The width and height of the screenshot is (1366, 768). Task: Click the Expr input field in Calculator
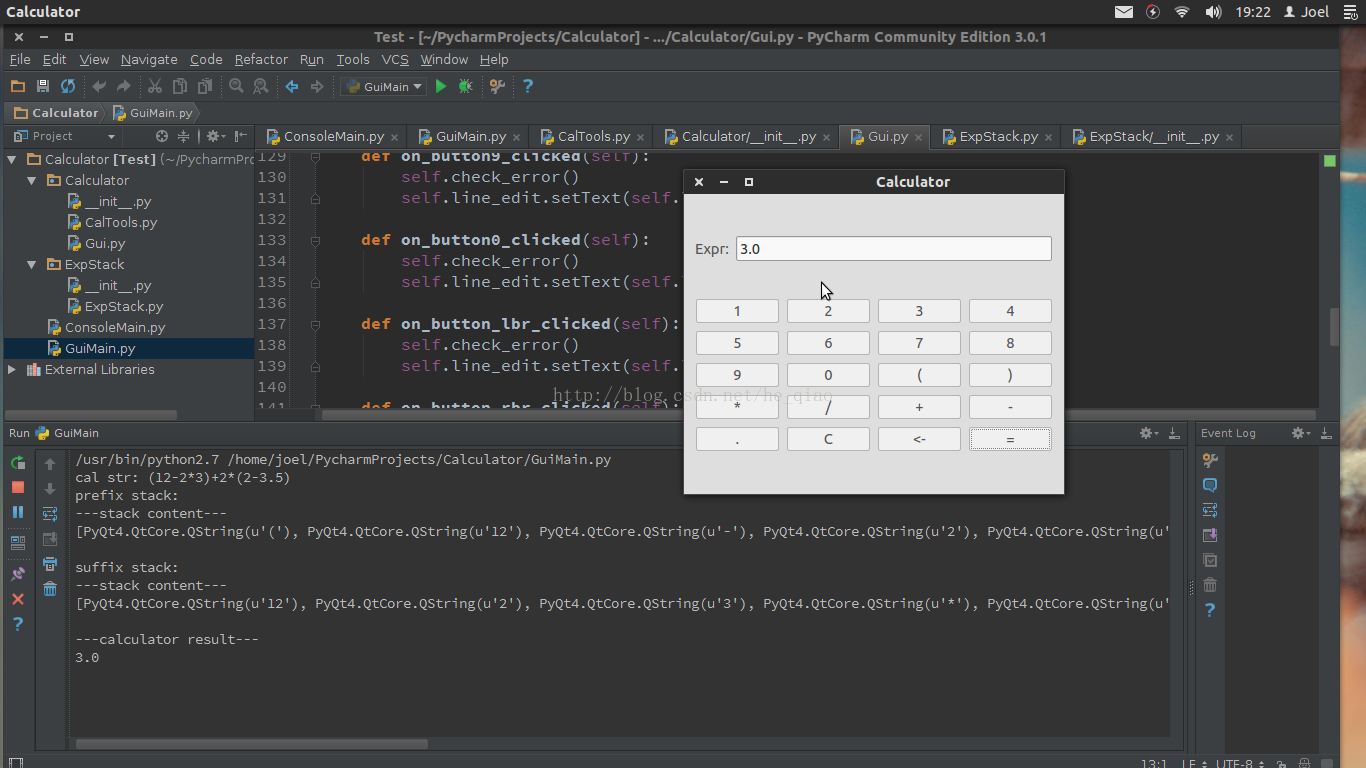pos(893,249)
